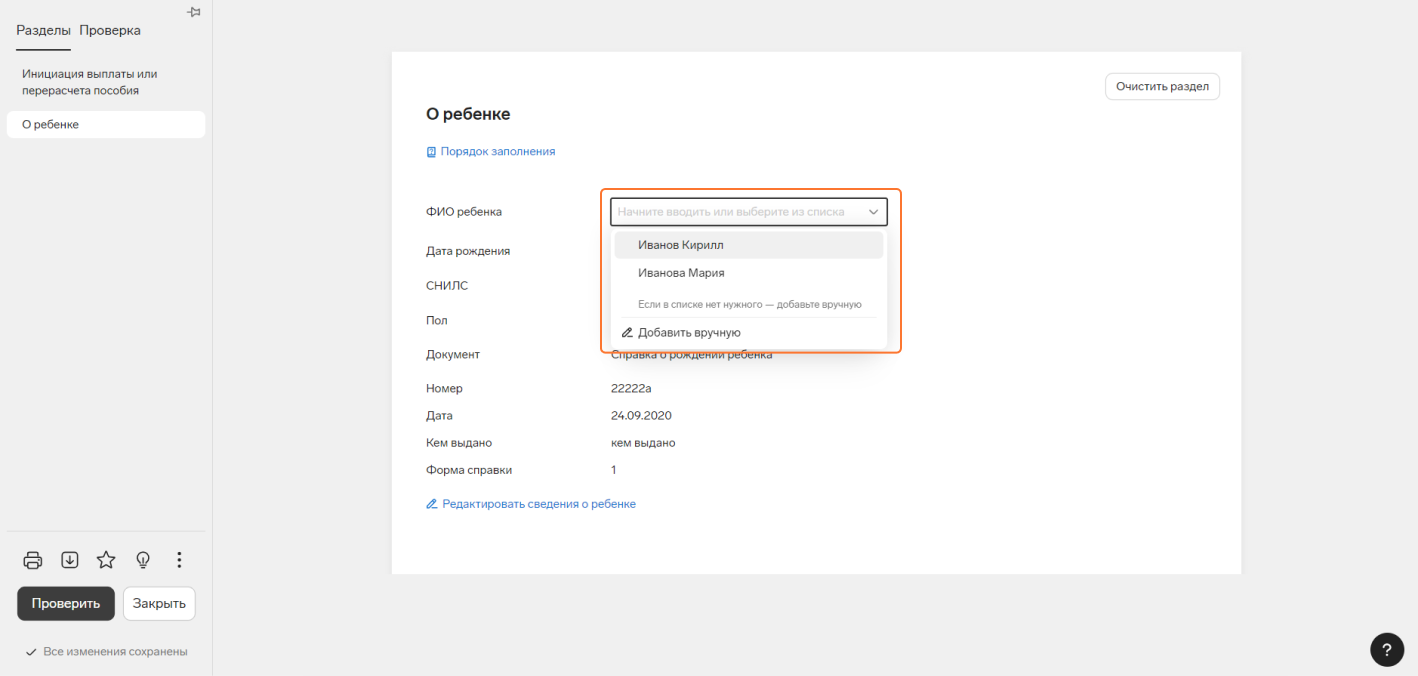
Task: Click the Очистить раздел button
Action: [1162, 87]
